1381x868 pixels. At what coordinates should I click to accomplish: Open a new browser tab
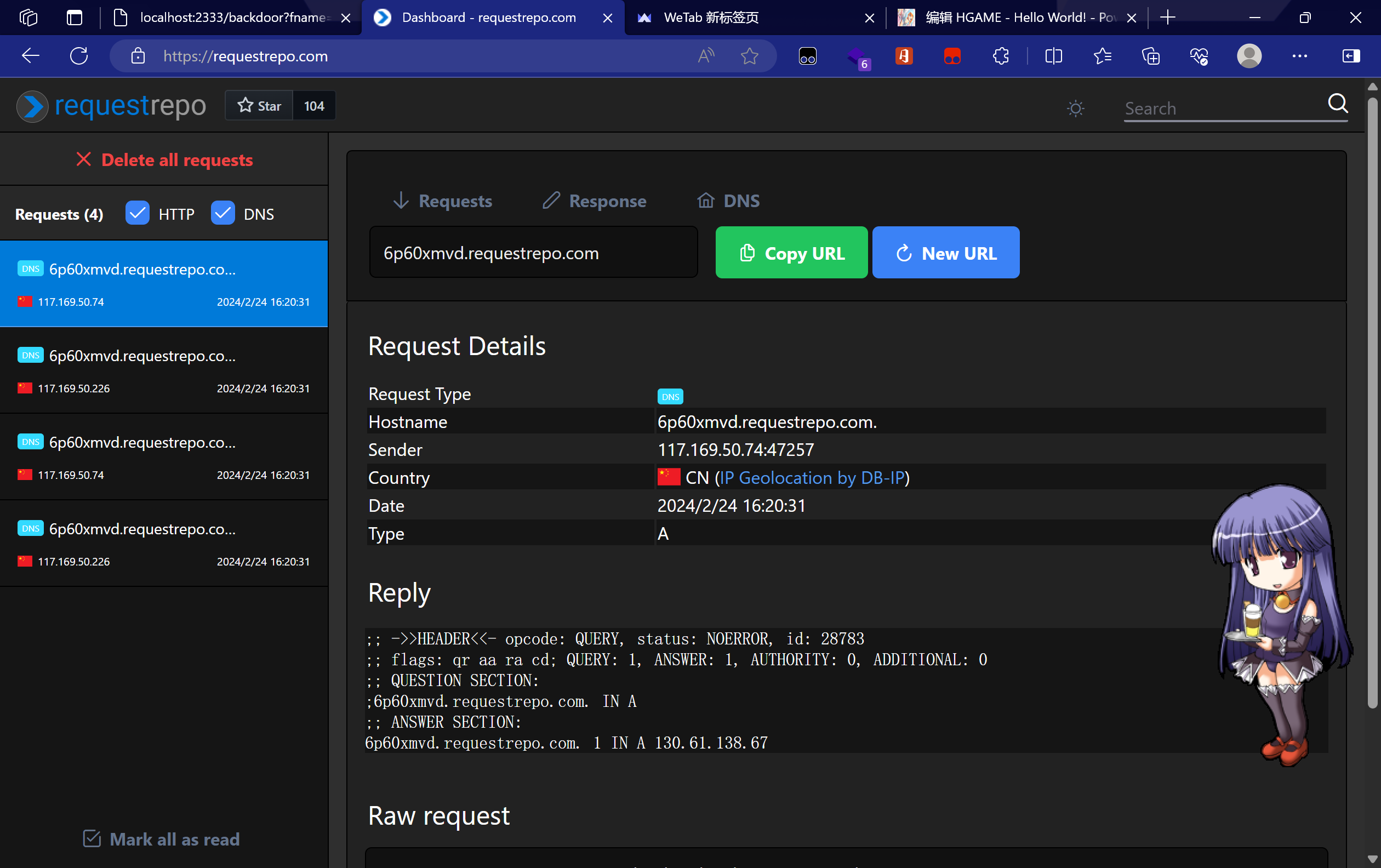[x=1168, y=18]
